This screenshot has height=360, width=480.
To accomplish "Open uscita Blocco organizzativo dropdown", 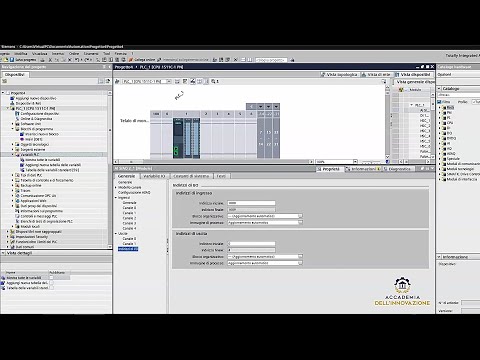I will click(x=300, y=257).
